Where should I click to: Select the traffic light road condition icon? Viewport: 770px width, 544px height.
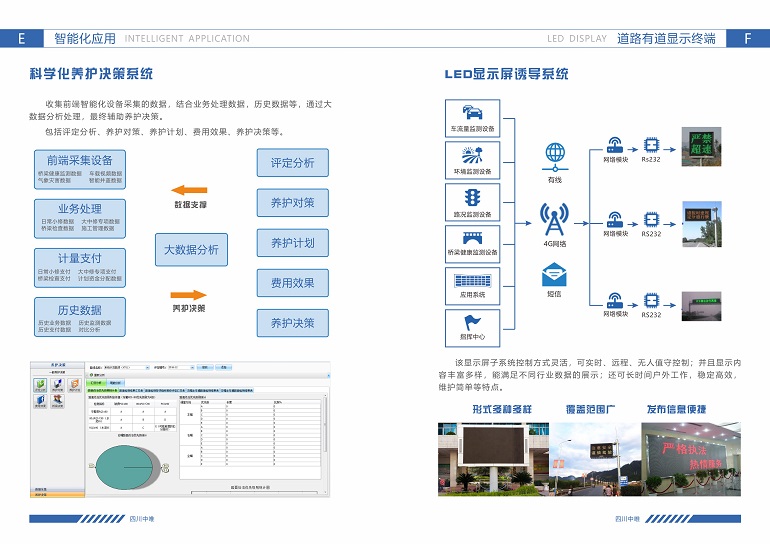coord(472,197)
